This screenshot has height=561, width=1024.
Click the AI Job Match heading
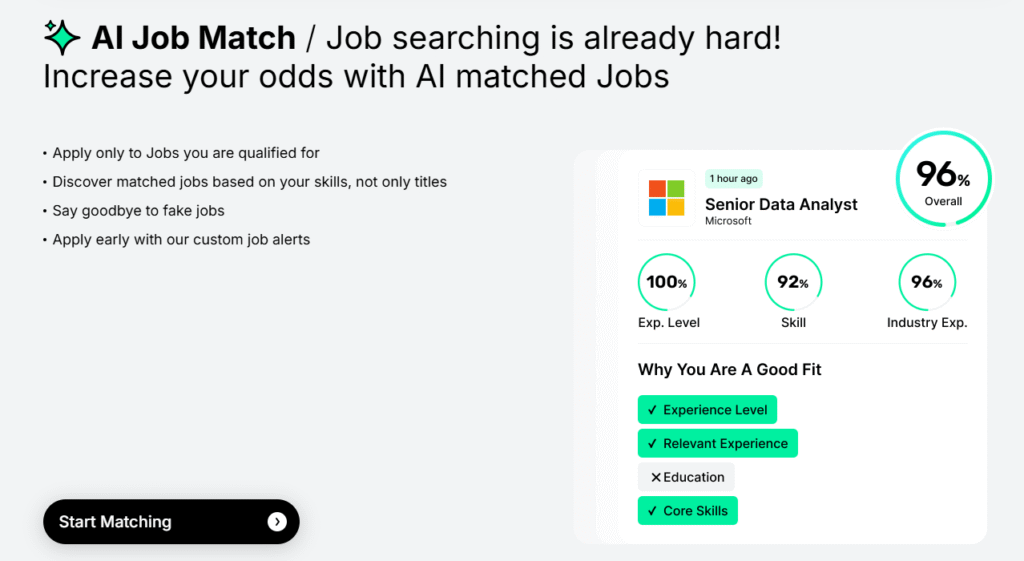[193, 38]
